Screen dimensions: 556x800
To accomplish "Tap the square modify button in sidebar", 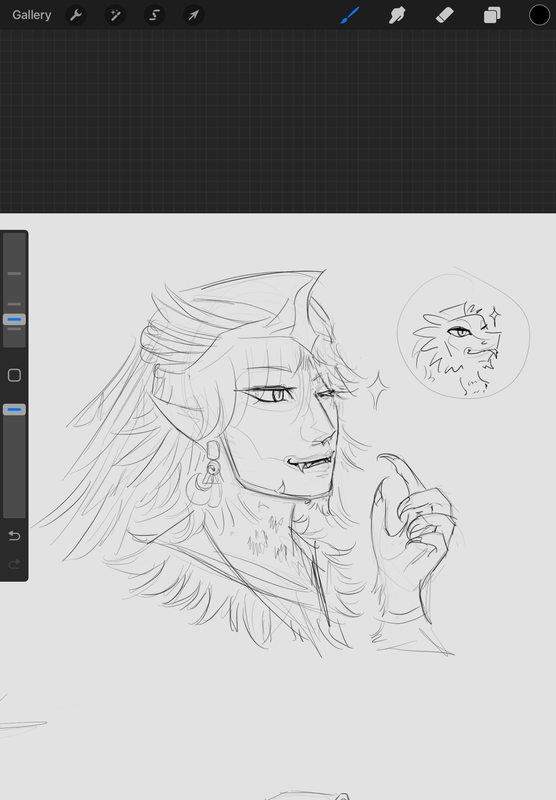I will pos(14,376).
